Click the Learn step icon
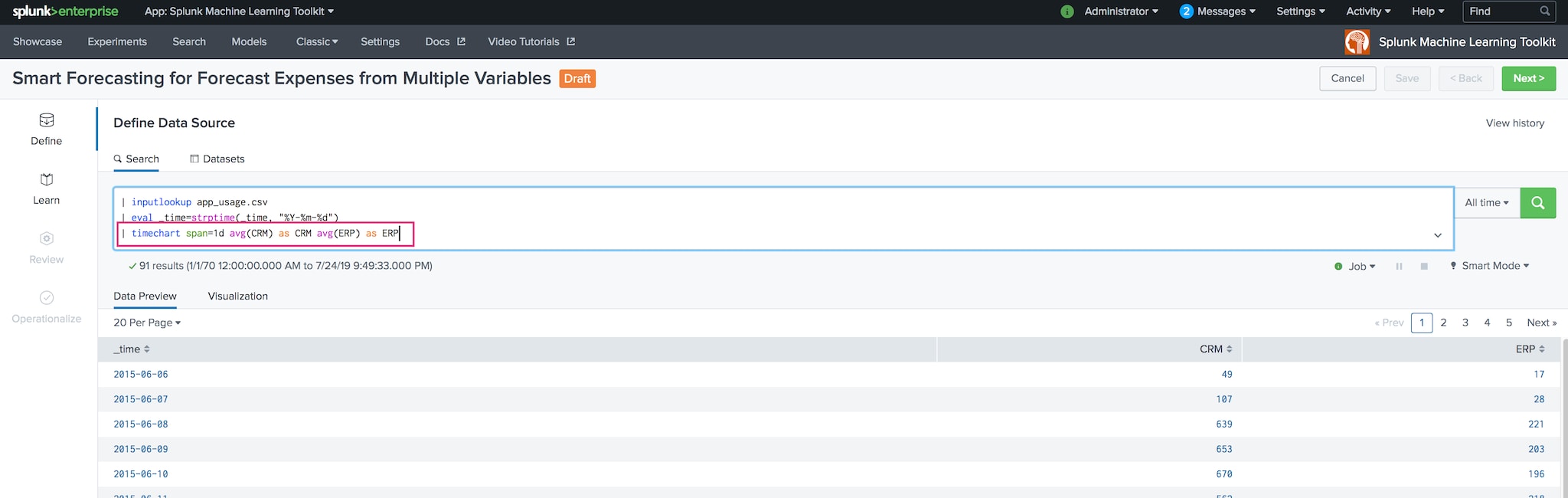The height and width of the screenshot is (498, 1568). (x=47, y=180)
